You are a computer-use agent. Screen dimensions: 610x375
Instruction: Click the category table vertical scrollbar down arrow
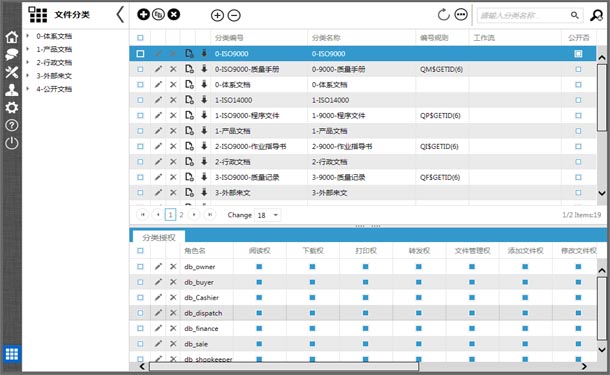(x=602, y=193)
